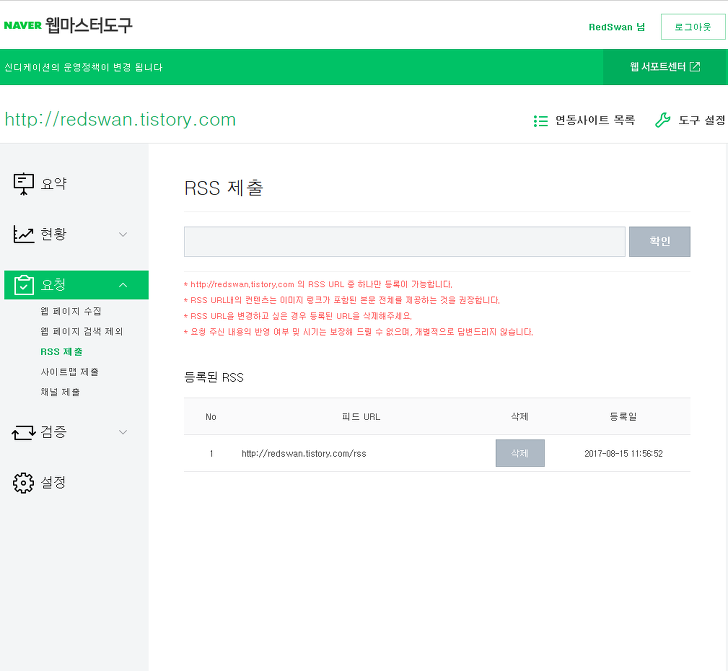Click the 2017-08-15 11:56:52 date cell
The image size is (728, 671).
pos(623,453)
